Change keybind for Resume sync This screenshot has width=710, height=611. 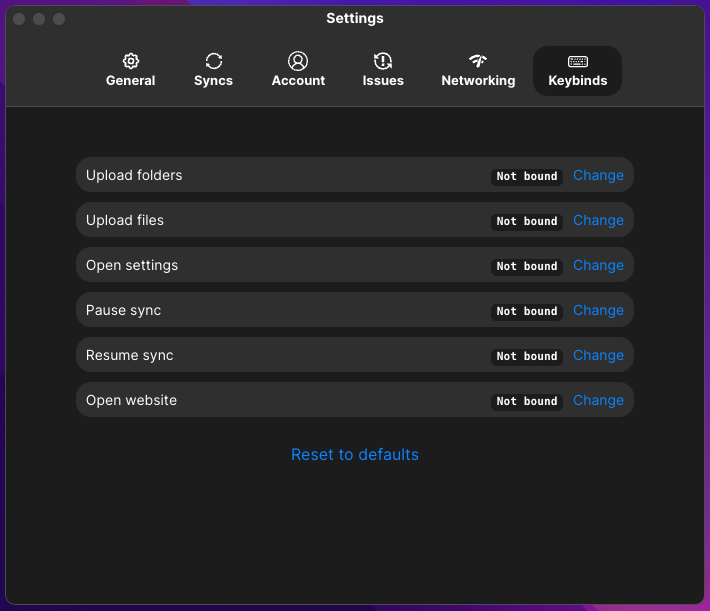pos(598,355)
